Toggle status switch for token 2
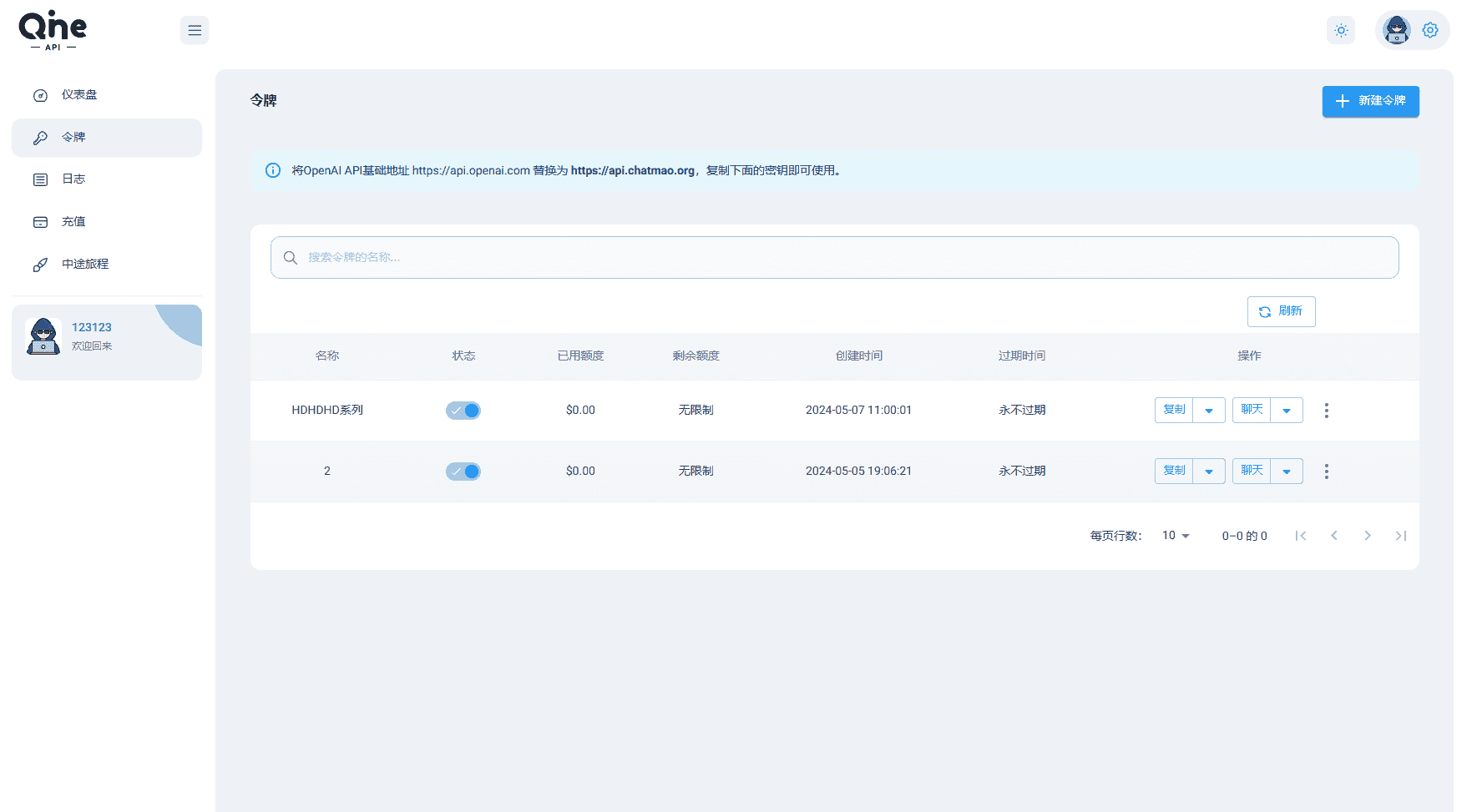This screenshot has width=1467, height=812. coord(463,472)
